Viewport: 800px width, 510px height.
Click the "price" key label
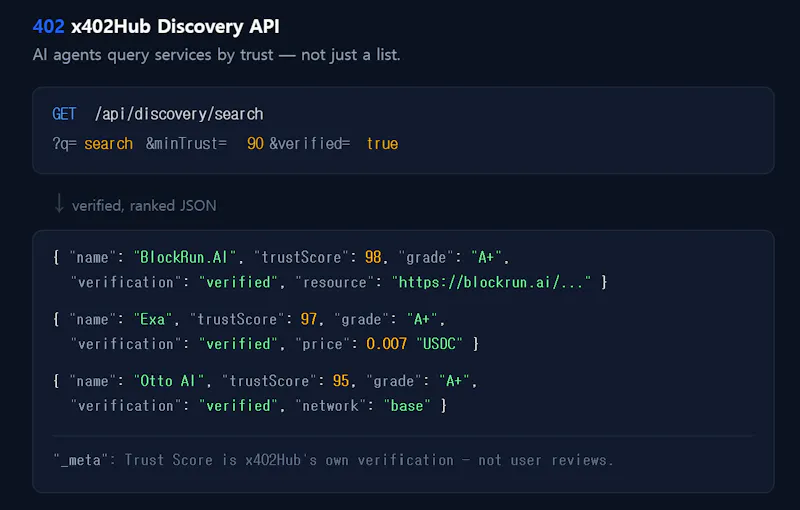[322, 344]
